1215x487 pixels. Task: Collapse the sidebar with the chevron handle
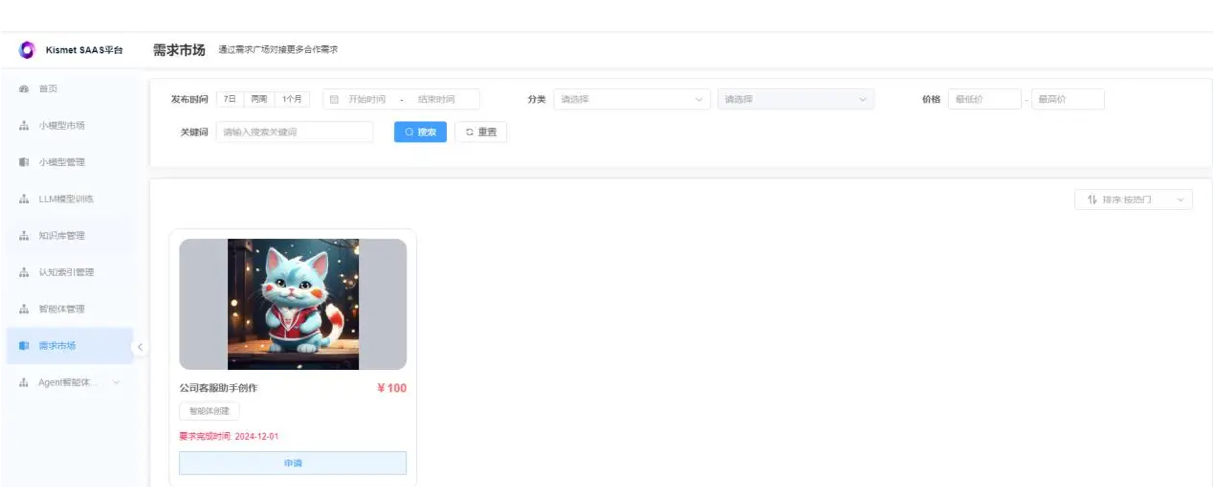click(140, 347)
